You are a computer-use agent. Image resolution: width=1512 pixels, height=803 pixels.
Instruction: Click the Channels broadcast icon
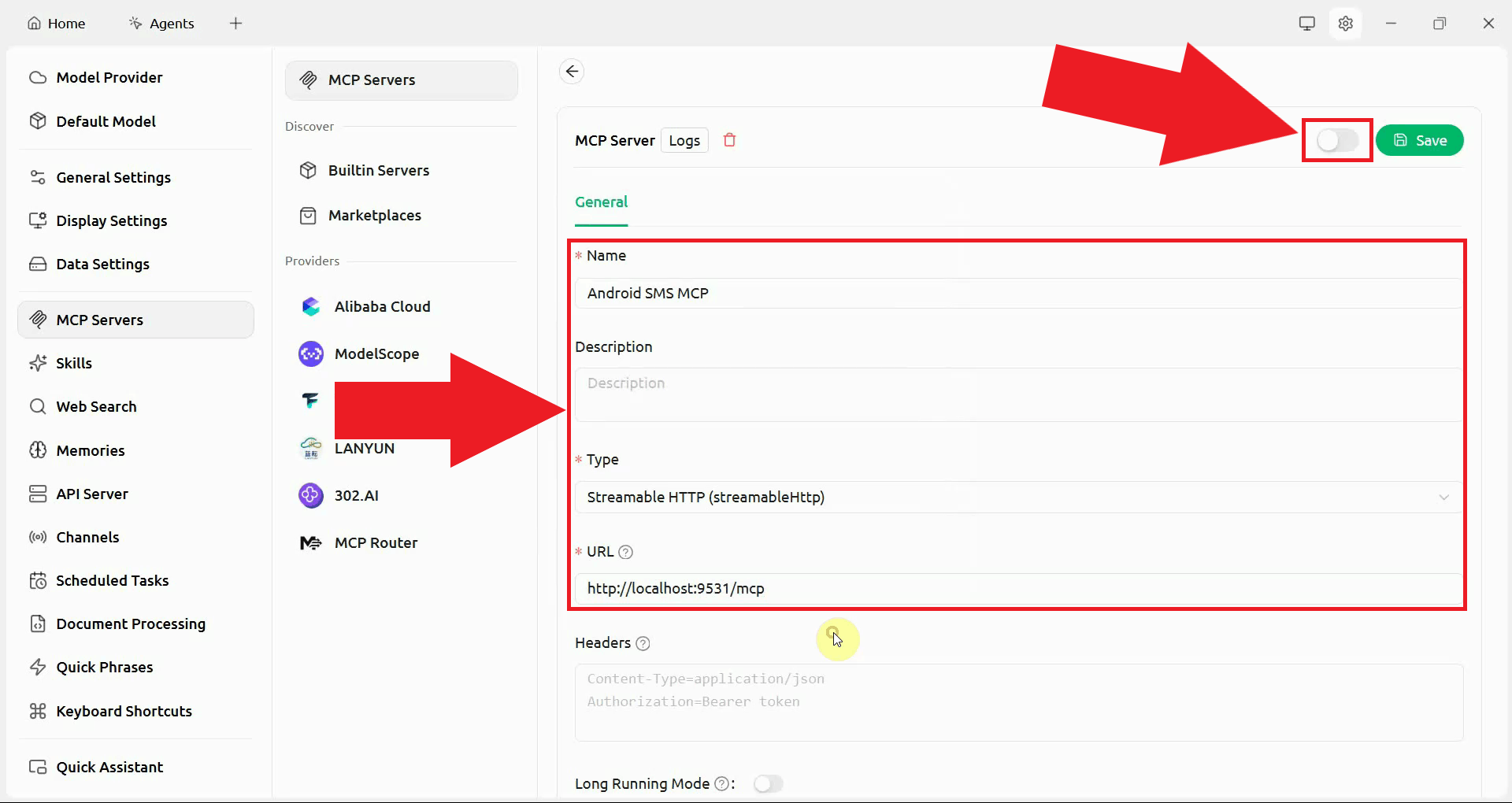tap(38, 537)
